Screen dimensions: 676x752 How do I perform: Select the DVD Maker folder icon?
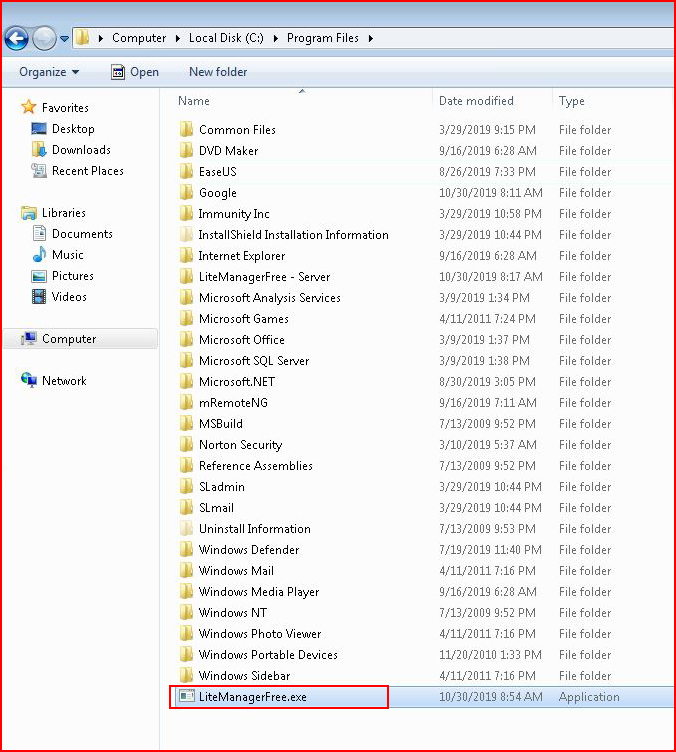tap(186, 151)
